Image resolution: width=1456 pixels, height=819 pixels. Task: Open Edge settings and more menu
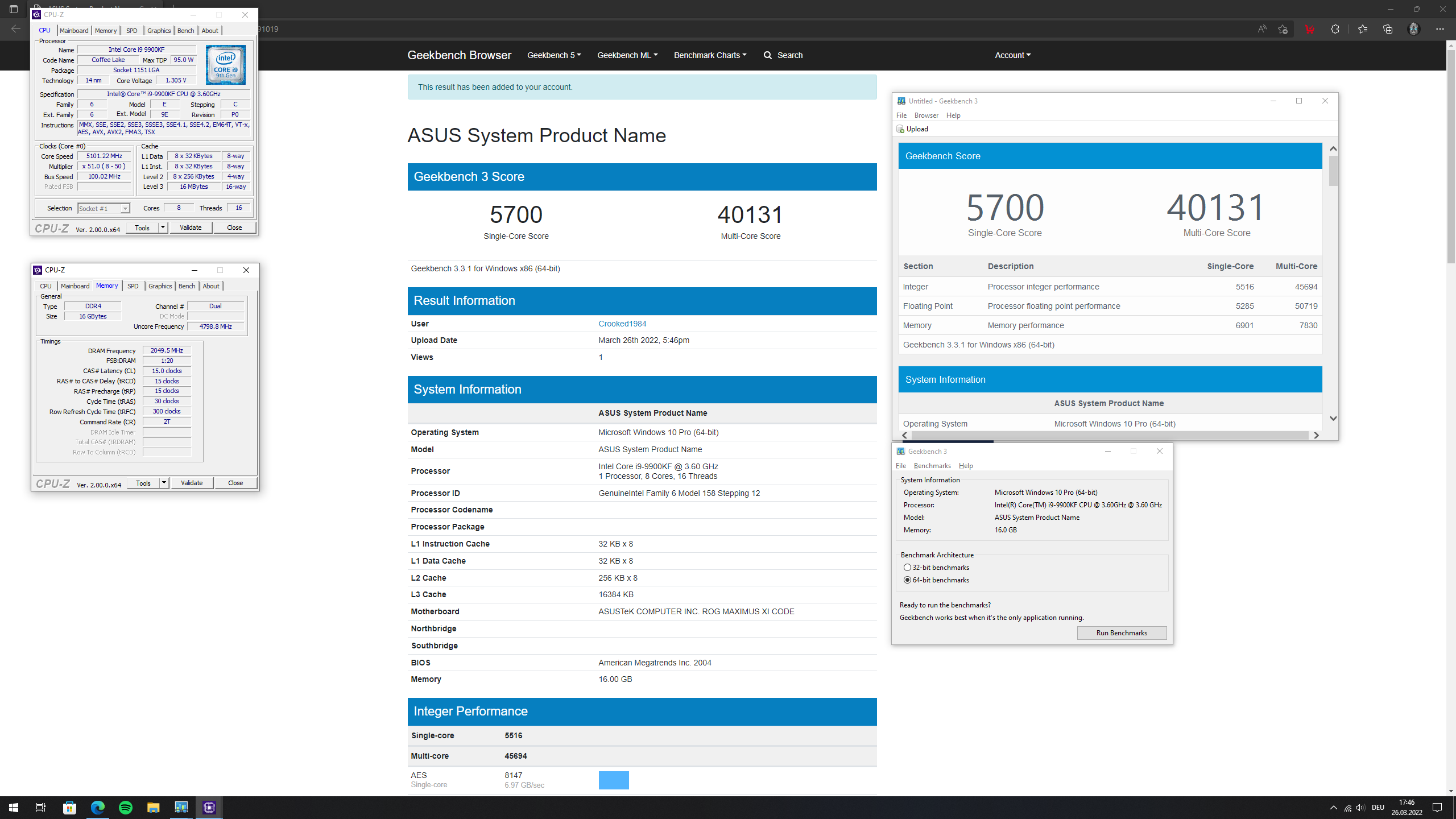(x=1440, y=29)
